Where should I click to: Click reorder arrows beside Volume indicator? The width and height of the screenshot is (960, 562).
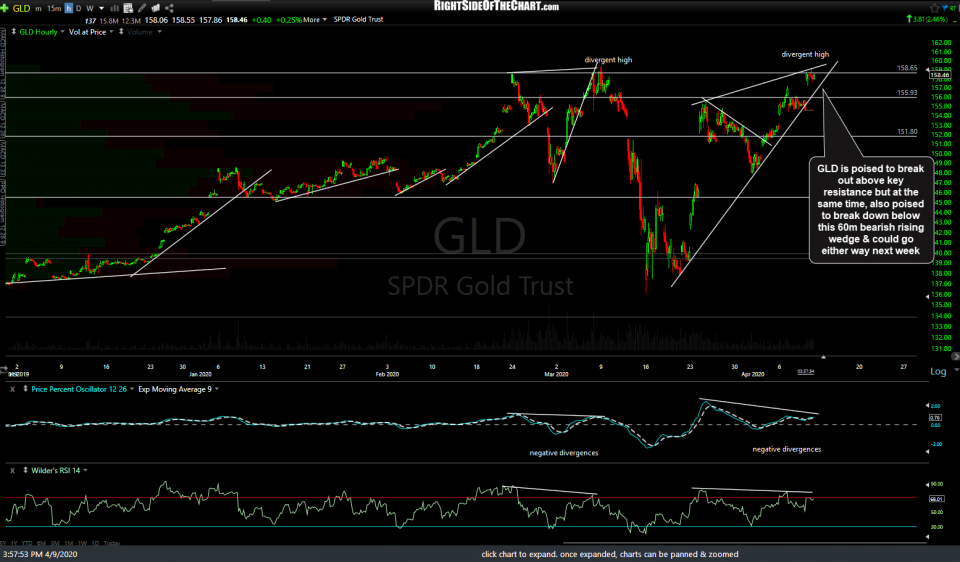pos(121,31)
